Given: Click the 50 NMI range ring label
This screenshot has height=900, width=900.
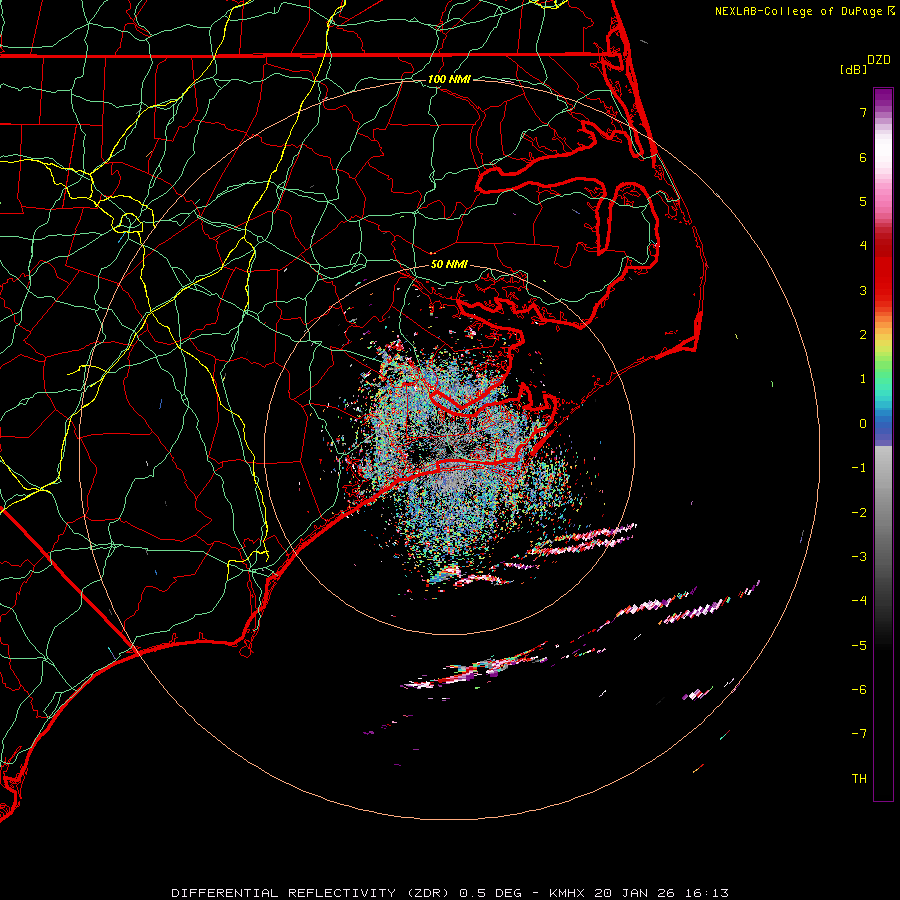Looking at the screenshot, I should (x=449, y=264).
